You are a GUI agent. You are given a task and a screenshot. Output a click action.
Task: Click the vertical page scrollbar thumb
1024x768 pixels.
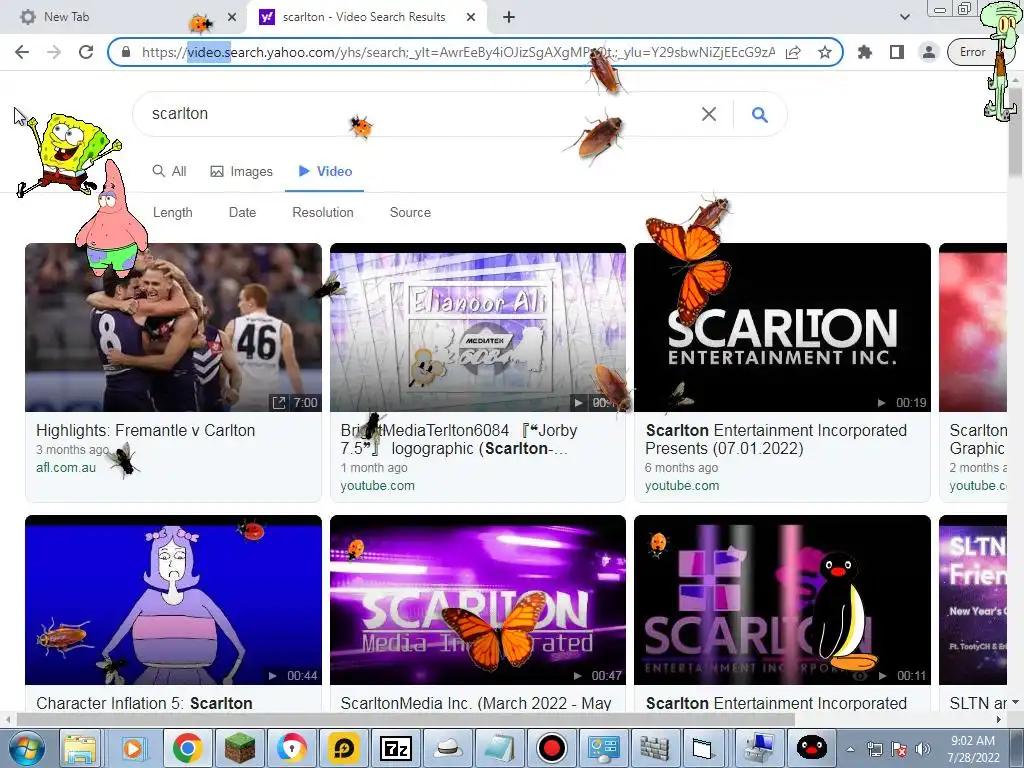click(x=1015, y=131)
